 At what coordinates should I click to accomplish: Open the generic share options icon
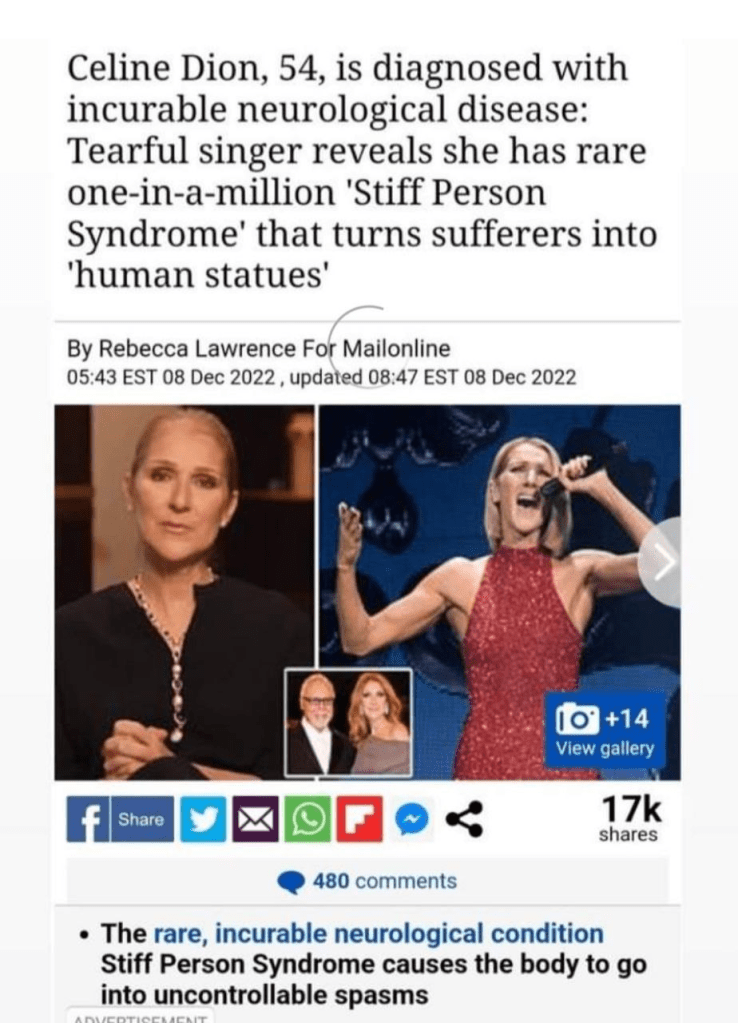464,819
